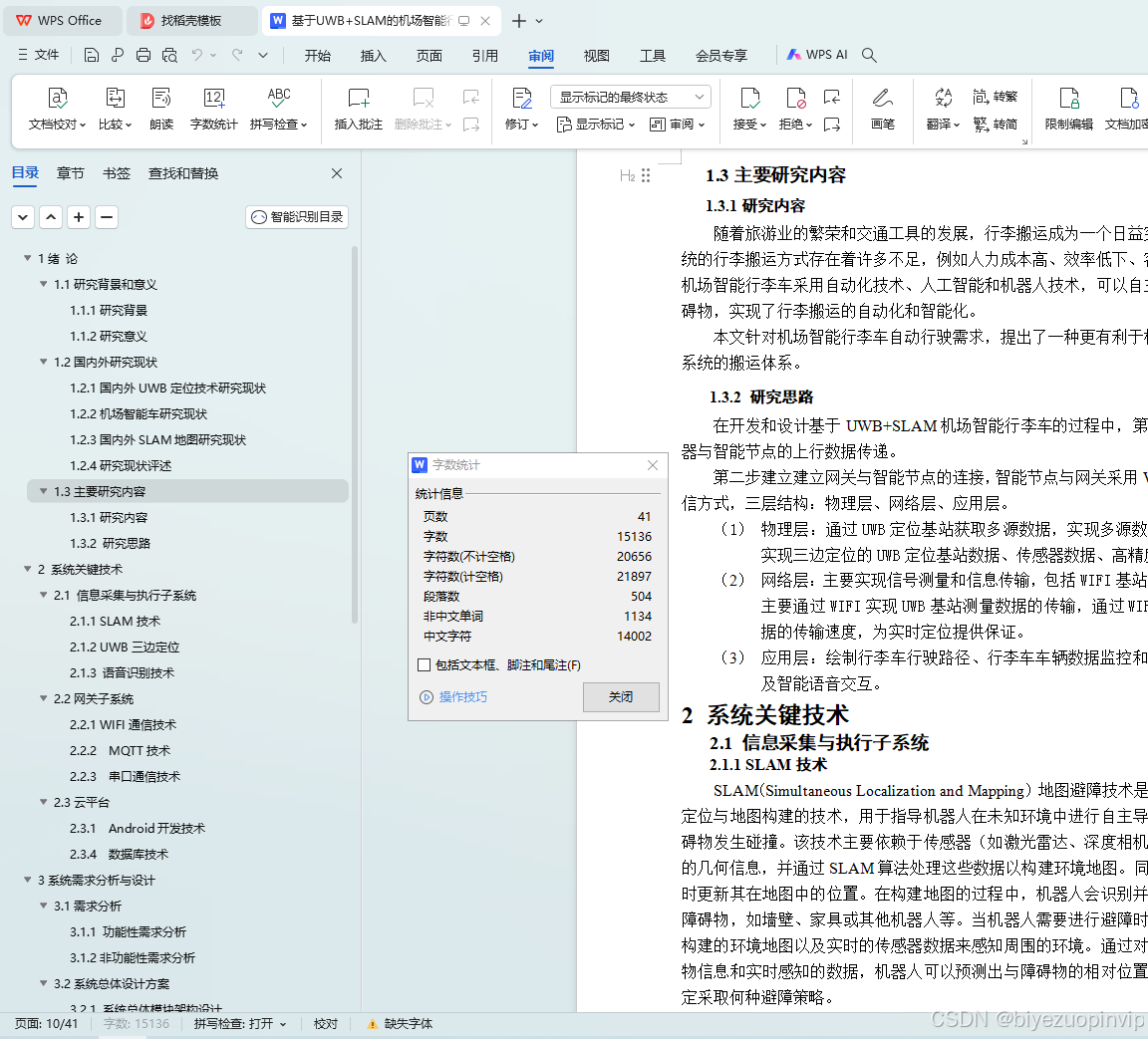
Task: Switch to the 会员专享 ribbon tab
Action: (721, 56)
